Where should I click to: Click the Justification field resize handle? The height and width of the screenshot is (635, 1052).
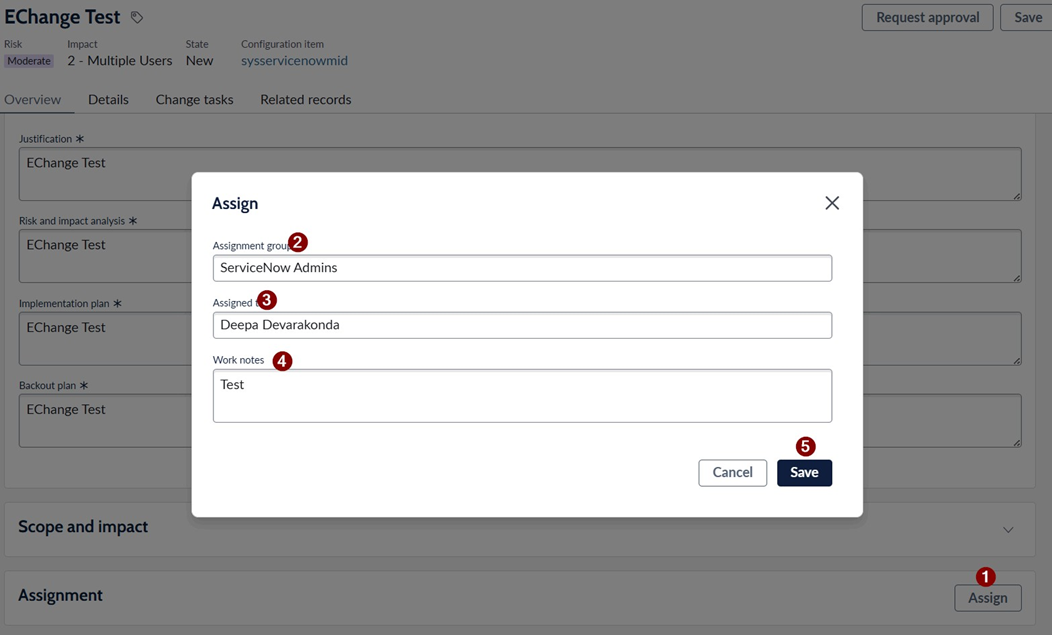[1016, 196]
